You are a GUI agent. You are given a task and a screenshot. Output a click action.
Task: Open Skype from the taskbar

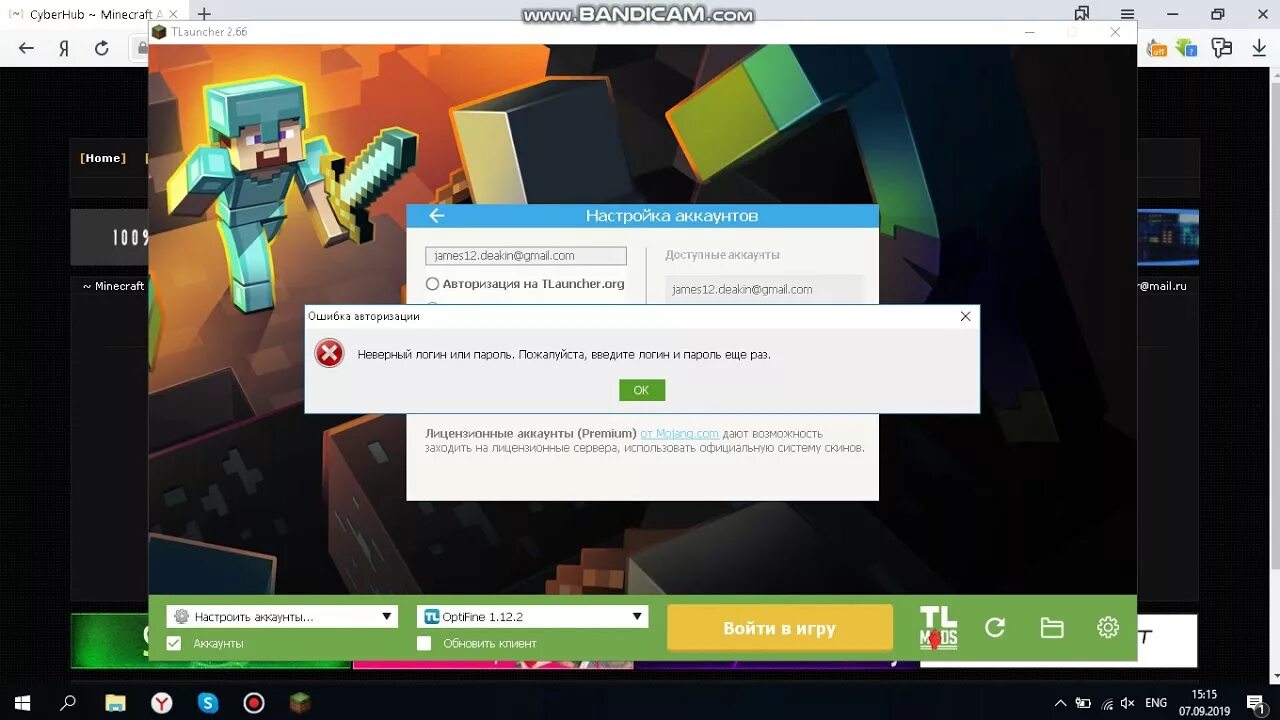[207, 703]
